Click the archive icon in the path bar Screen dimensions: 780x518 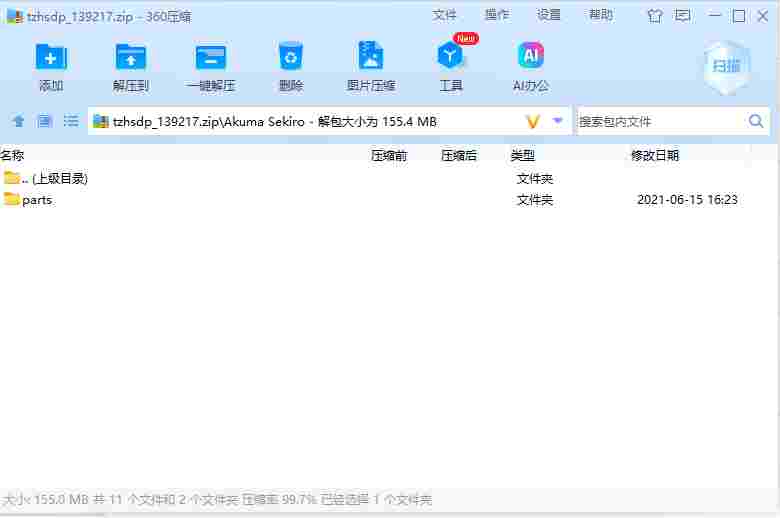[100, 121]
